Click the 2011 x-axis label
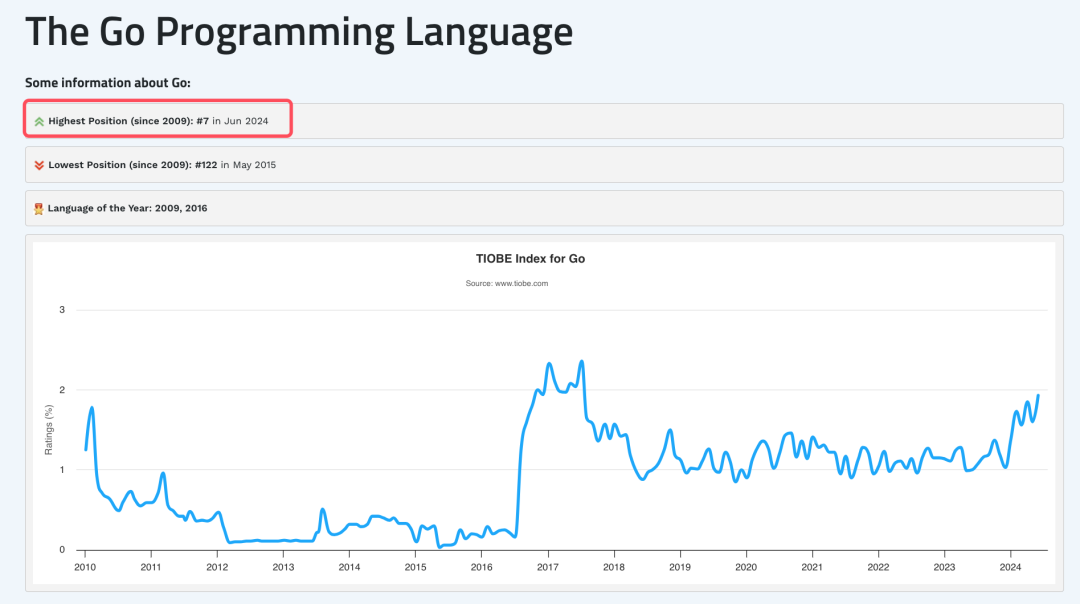 tap(151, 567)
